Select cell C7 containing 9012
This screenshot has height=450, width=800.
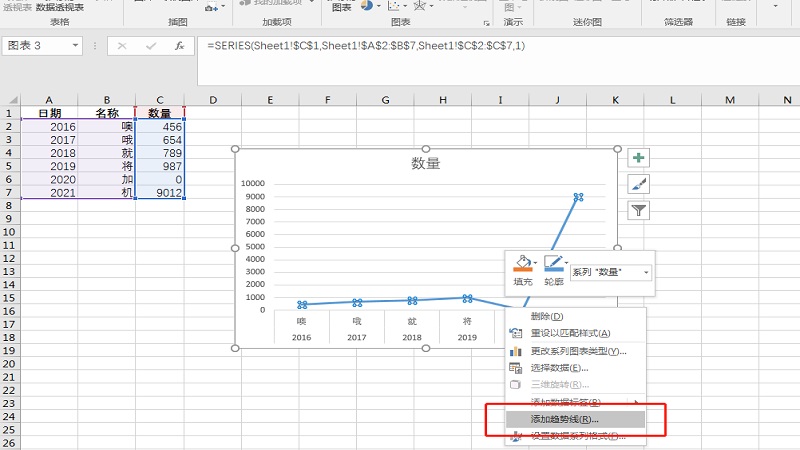[161, 192]
